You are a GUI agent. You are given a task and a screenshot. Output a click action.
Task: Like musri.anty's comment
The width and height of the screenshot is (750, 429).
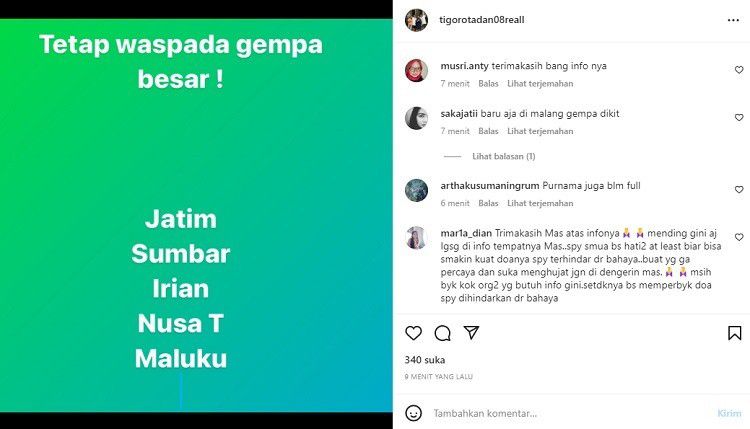pos(739,70)
